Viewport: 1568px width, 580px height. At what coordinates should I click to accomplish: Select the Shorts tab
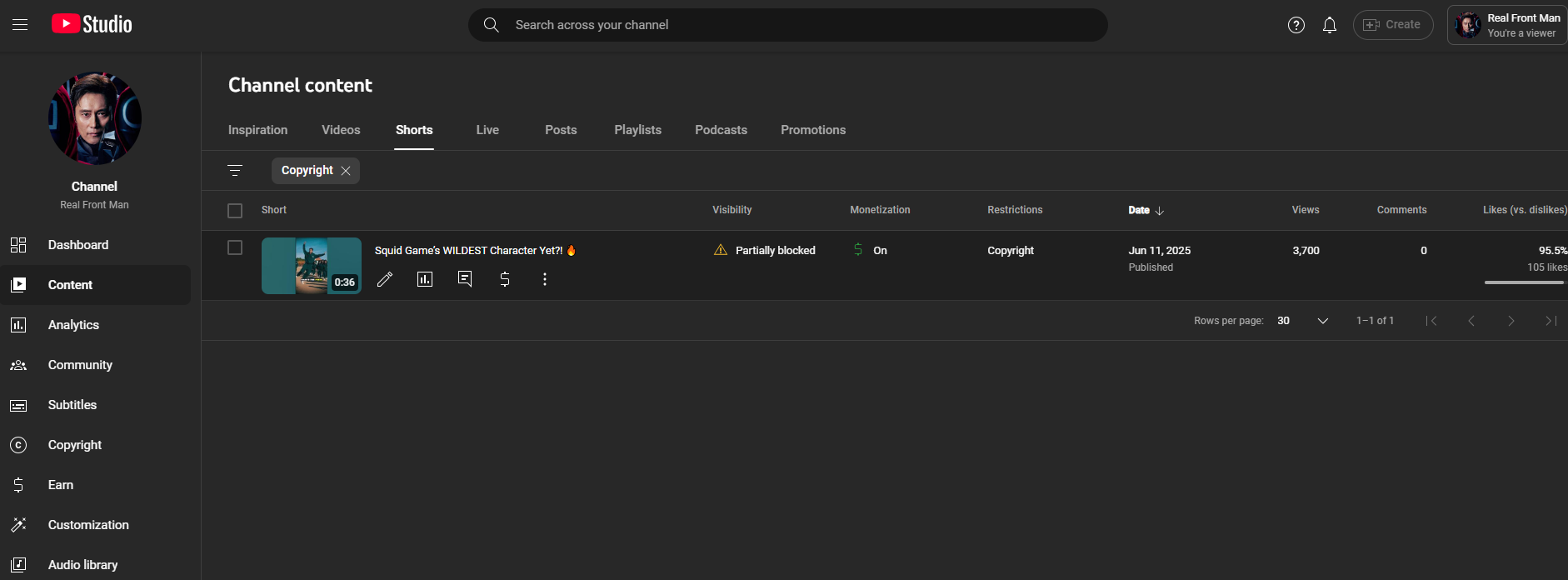click(x=414, y=130)
